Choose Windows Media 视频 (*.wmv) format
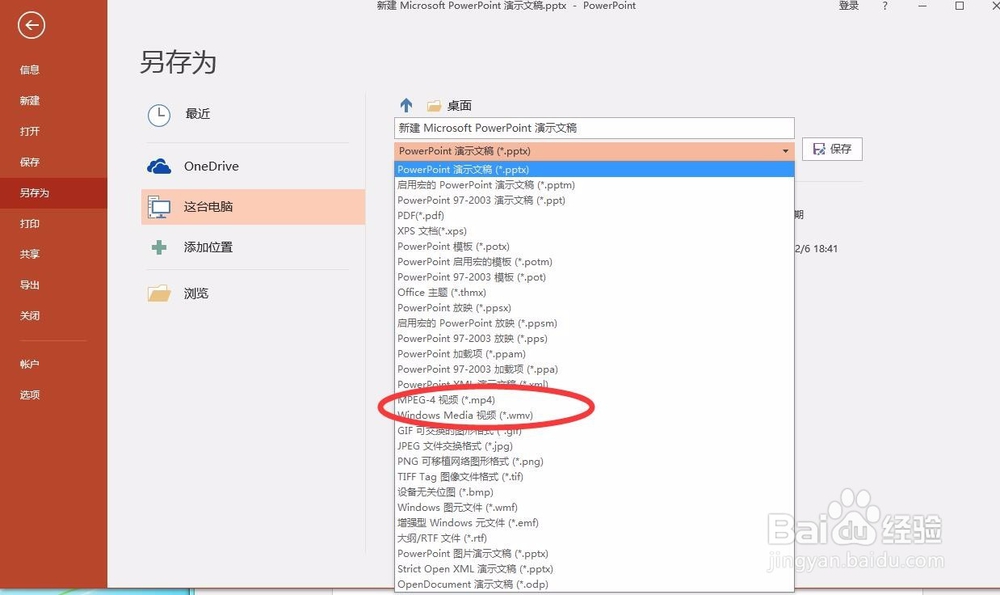 594,415
